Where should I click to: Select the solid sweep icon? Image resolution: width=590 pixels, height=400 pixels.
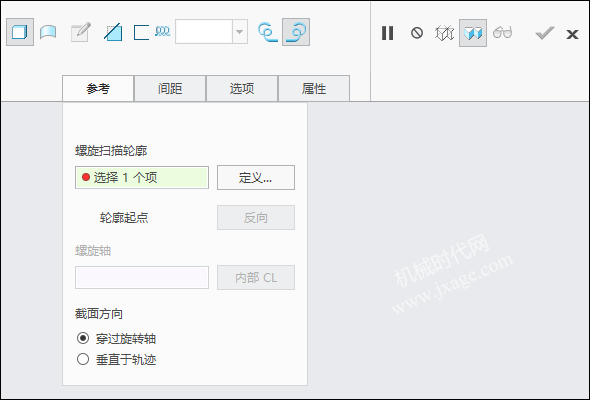click(20, 32)
